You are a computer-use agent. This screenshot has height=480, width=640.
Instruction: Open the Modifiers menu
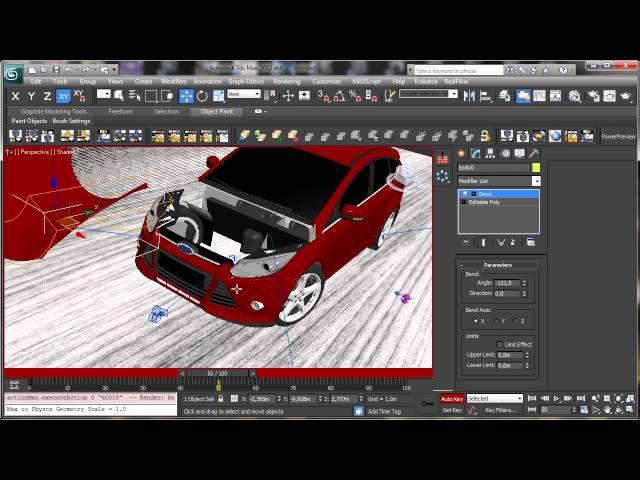tap(173, 82)
